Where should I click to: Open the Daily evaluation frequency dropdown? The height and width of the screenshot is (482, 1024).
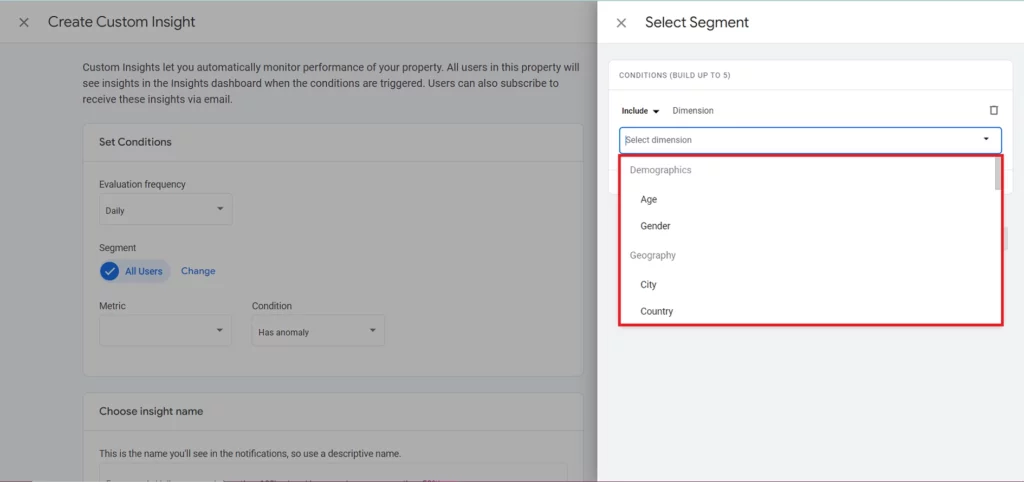pos(166,210)
